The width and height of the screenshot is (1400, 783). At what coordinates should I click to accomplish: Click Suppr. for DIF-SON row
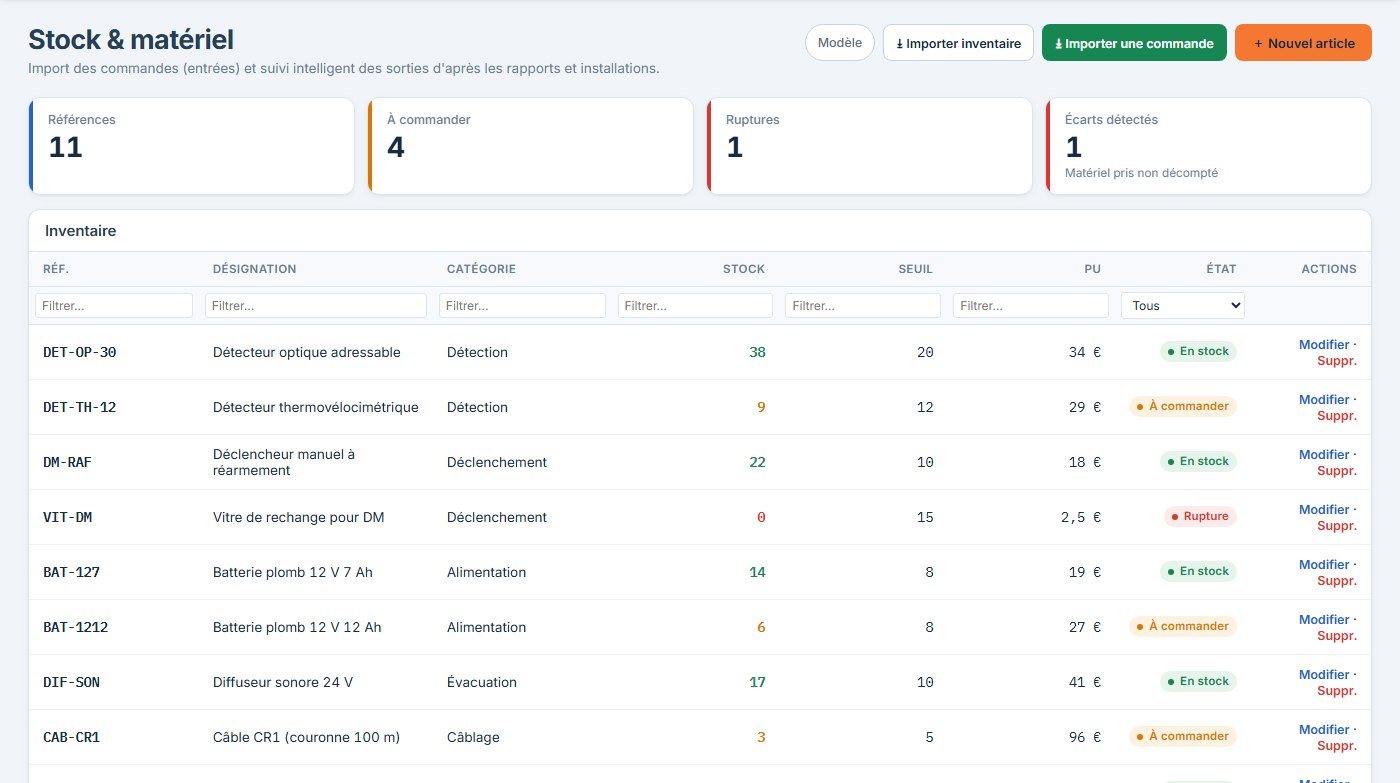[1337, 691]
